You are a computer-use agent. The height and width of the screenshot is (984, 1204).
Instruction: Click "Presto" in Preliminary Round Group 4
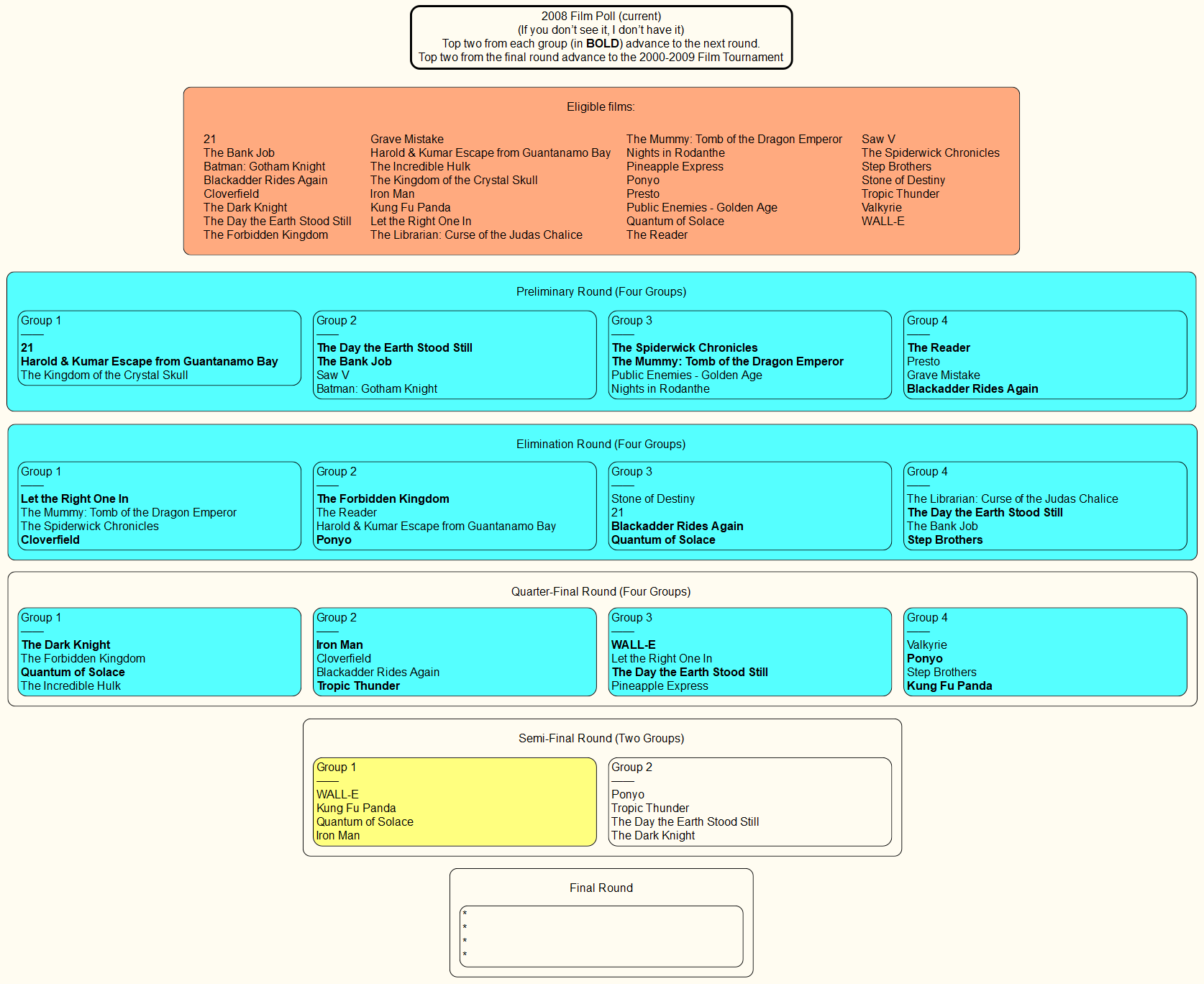tap(923, 362)
